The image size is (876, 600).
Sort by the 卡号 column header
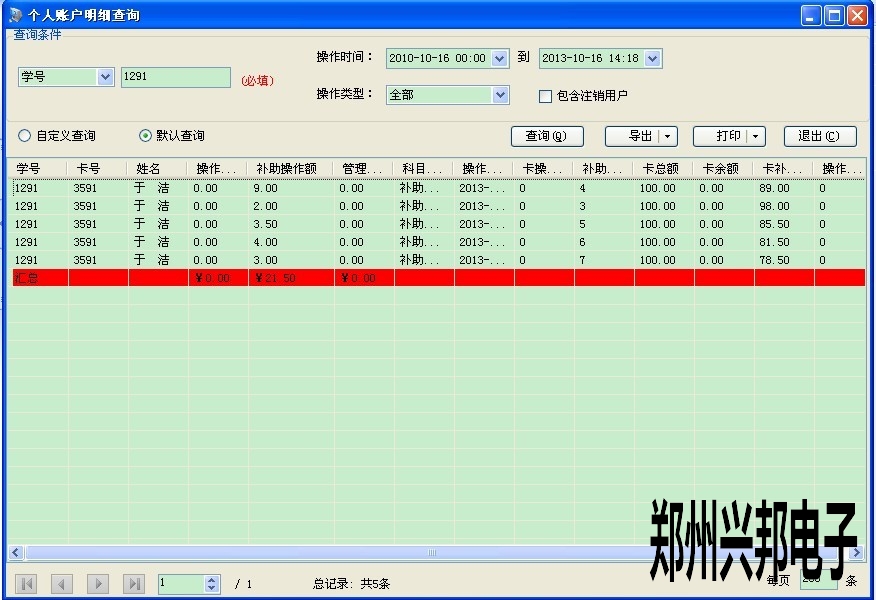tap(97, 169)
